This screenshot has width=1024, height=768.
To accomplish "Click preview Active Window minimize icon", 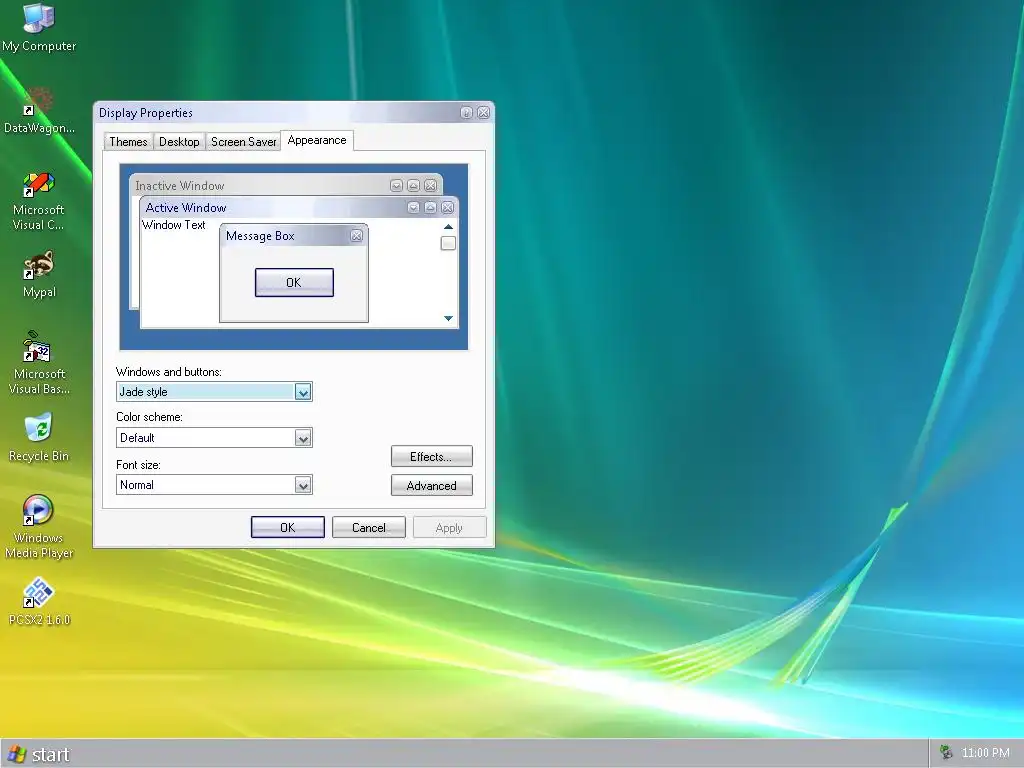I will click(x=413, y=208).
